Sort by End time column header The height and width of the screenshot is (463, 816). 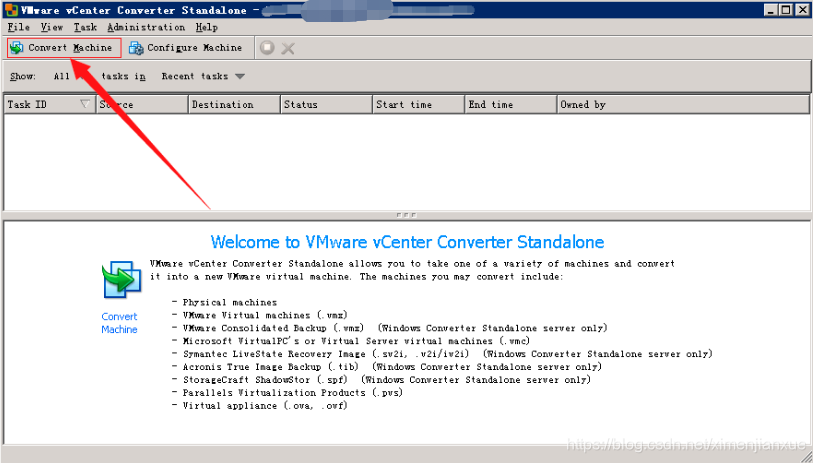[511, 105]
